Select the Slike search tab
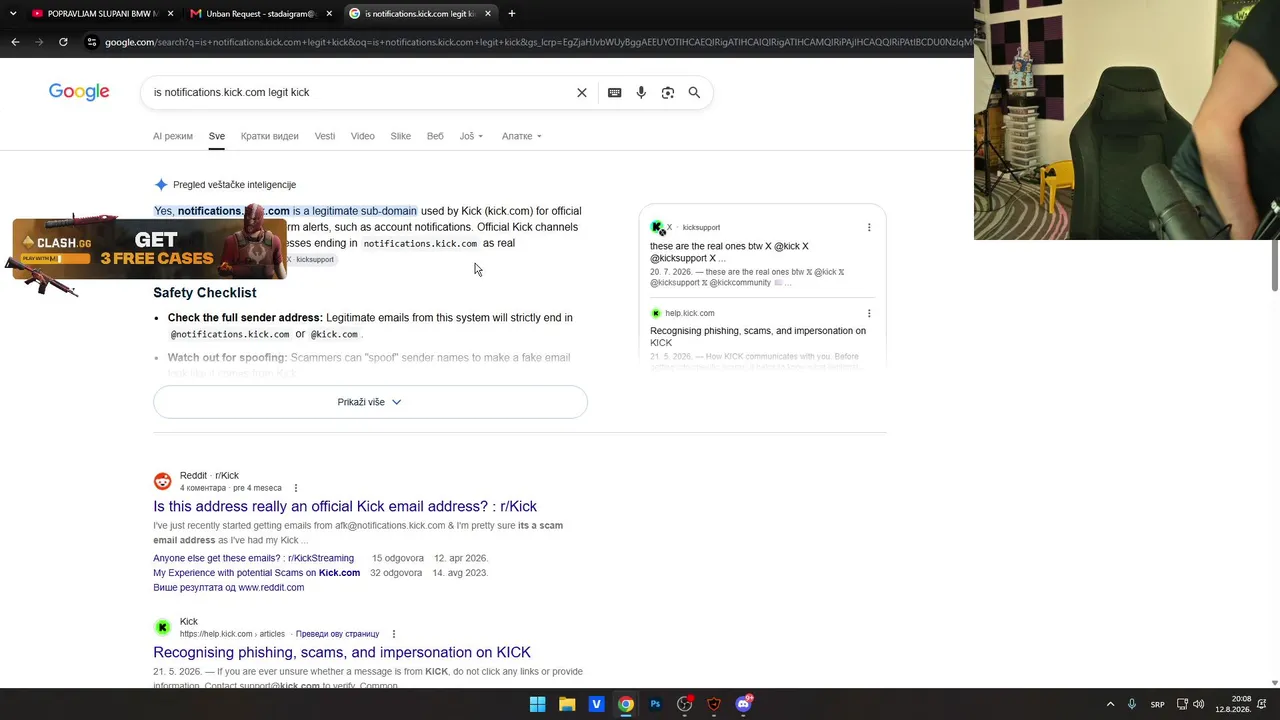The image size is (1280, 720). click(x=401, y=136)
